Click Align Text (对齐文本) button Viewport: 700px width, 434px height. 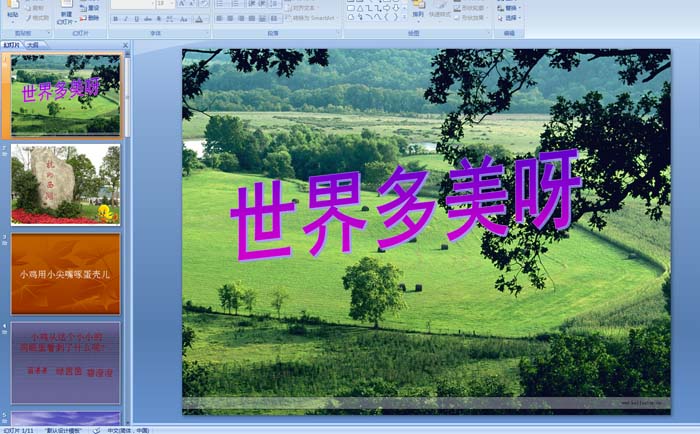pyautogui.click(x=304, y=8)
